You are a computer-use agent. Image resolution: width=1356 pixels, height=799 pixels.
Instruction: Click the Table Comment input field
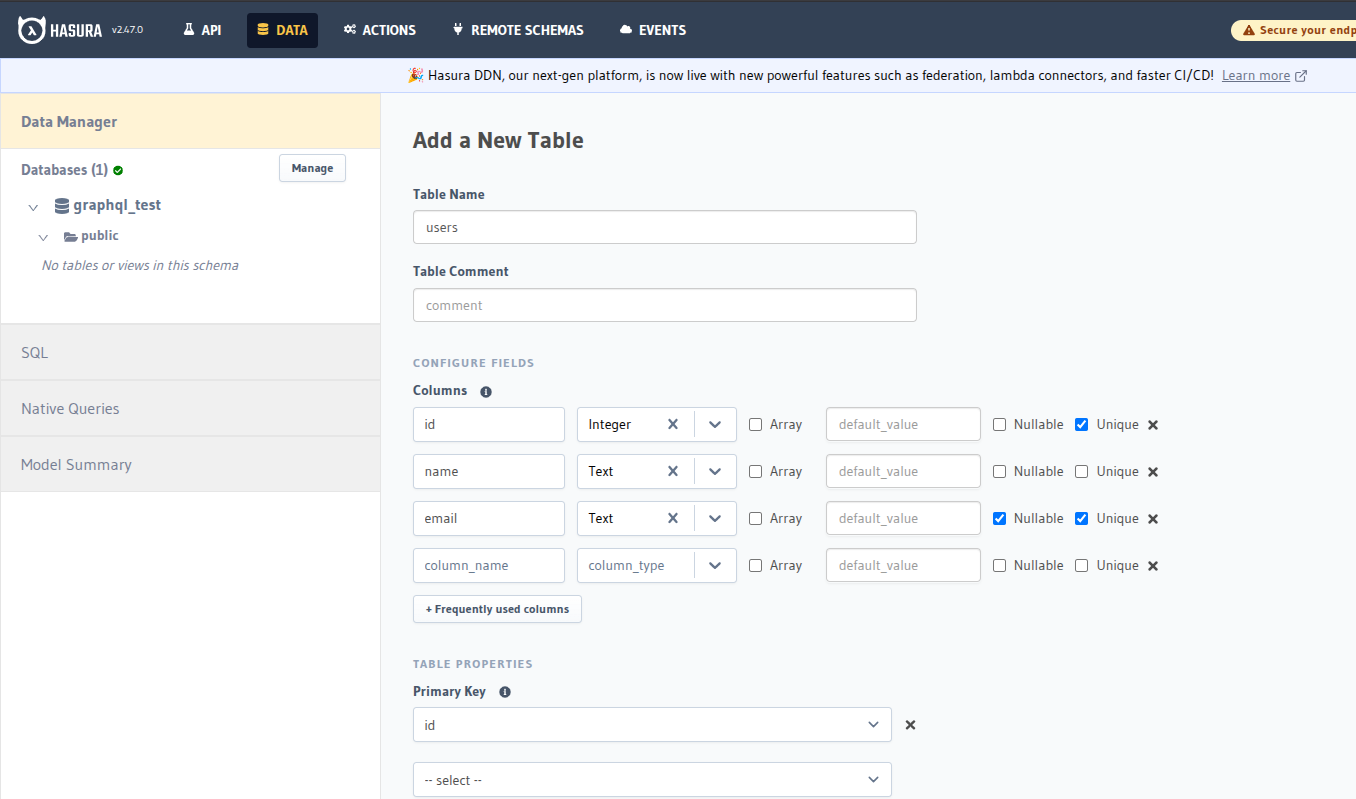(664, 305)
